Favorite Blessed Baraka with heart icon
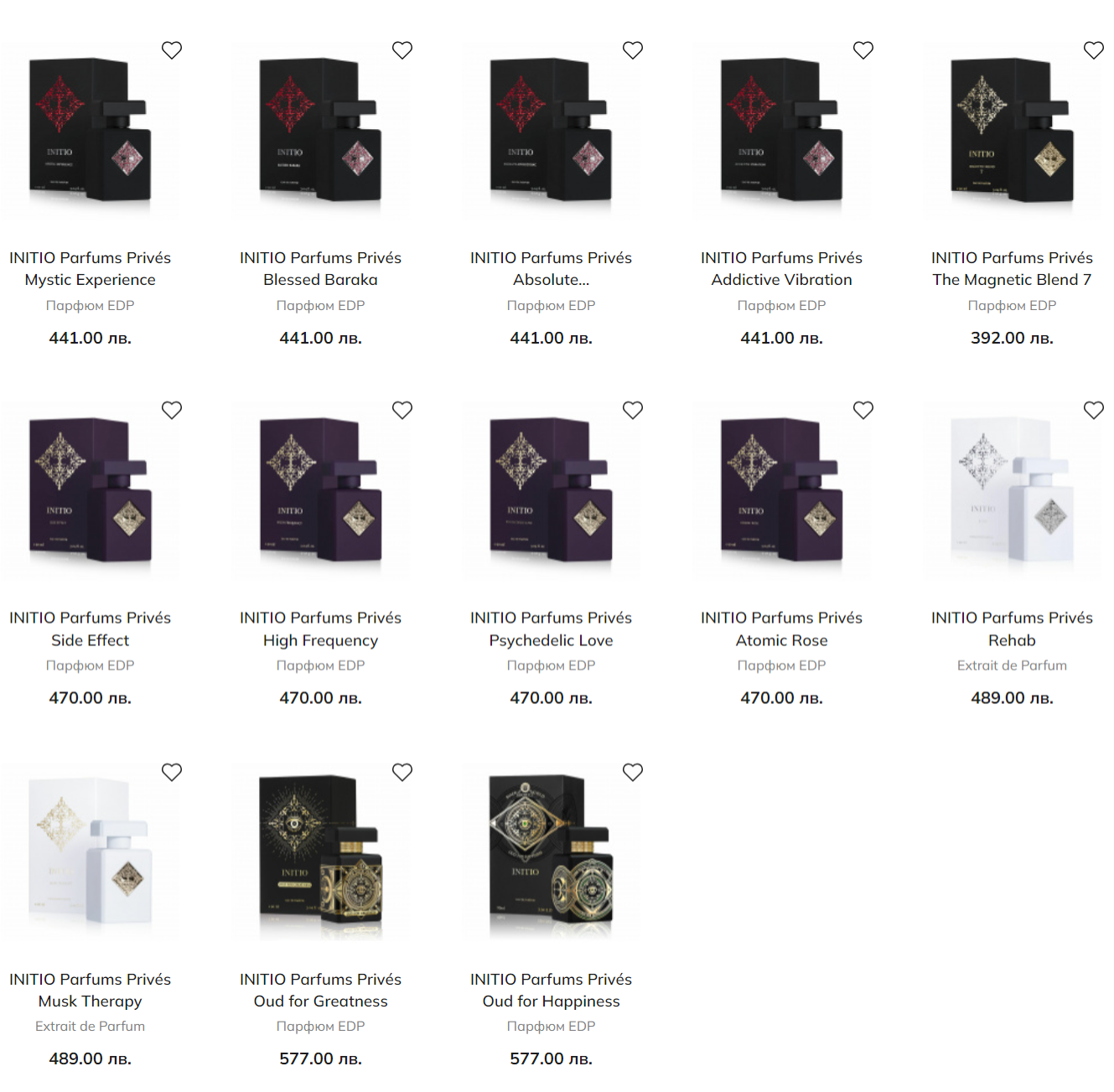The image size is (1114, 1092). [402, 50]
